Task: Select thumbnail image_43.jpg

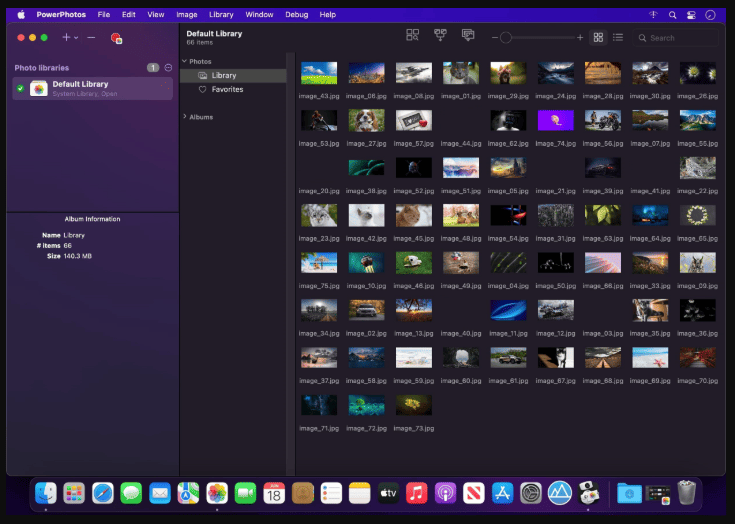Action: click(319, 73)
